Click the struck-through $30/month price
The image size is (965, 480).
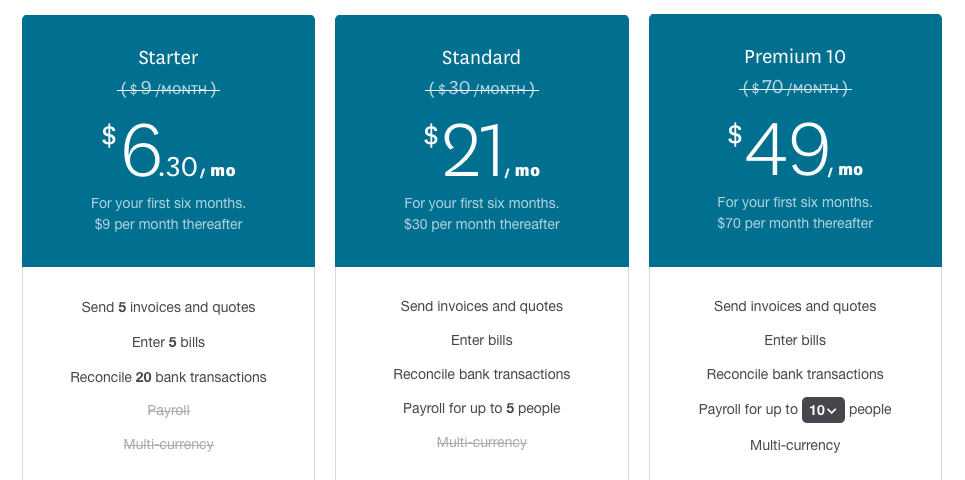[x=482, y=89]
